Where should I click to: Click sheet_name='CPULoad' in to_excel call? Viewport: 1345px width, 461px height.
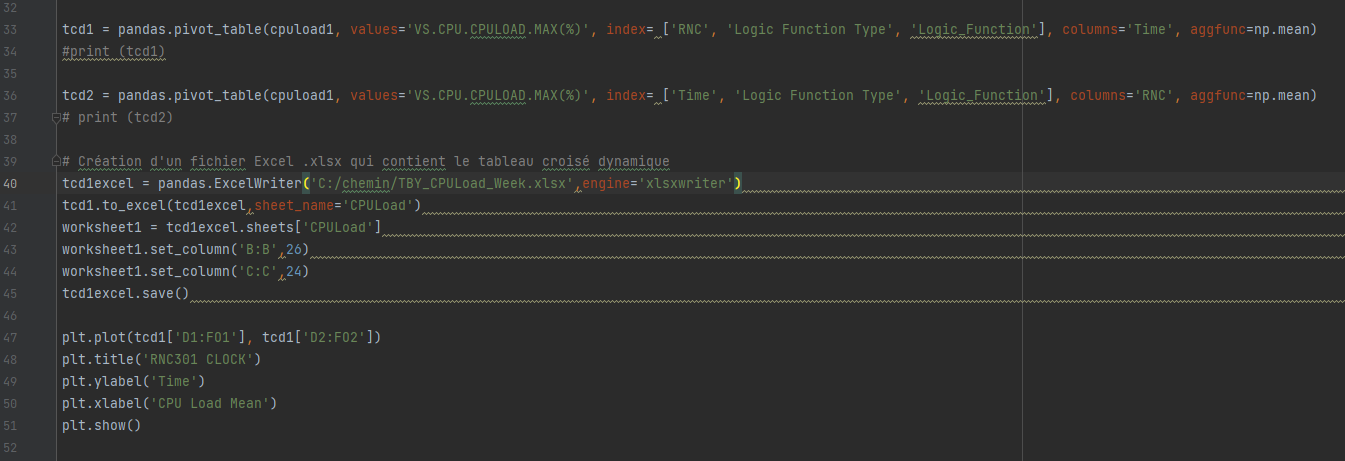334,205
